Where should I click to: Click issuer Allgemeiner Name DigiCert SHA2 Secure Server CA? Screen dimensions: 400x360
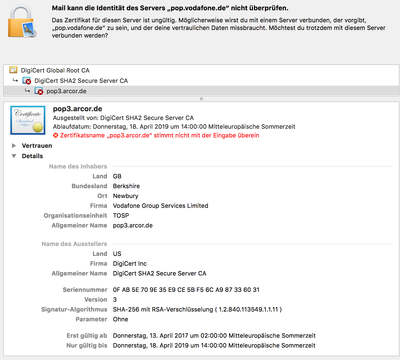coord(159,273)
